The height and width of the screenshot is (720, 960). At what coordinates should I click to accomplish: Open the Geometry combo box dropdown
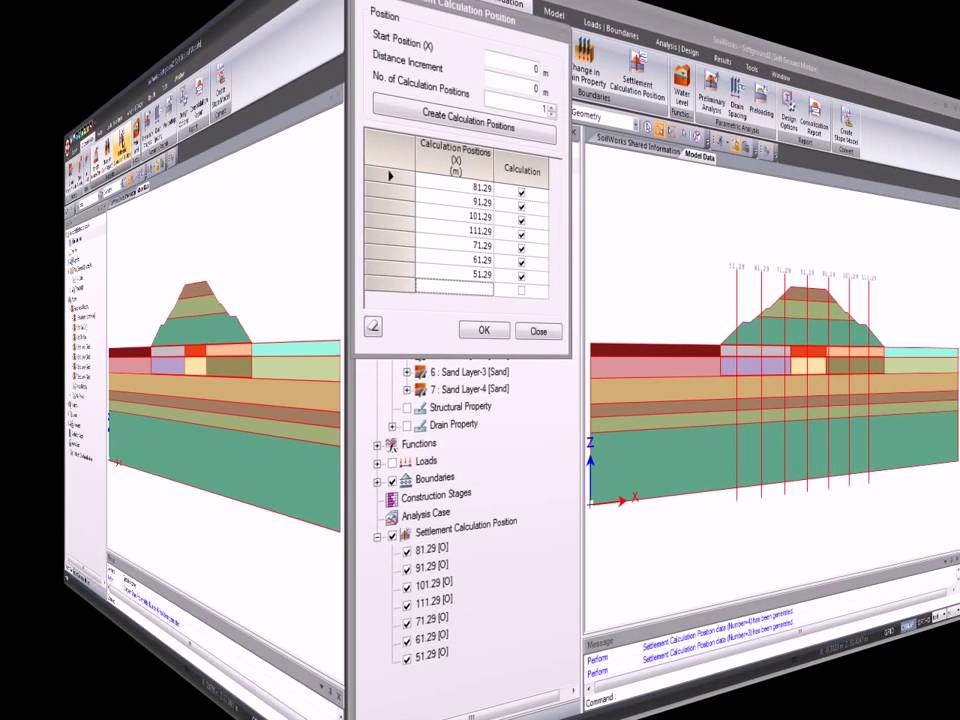[636, 126]
